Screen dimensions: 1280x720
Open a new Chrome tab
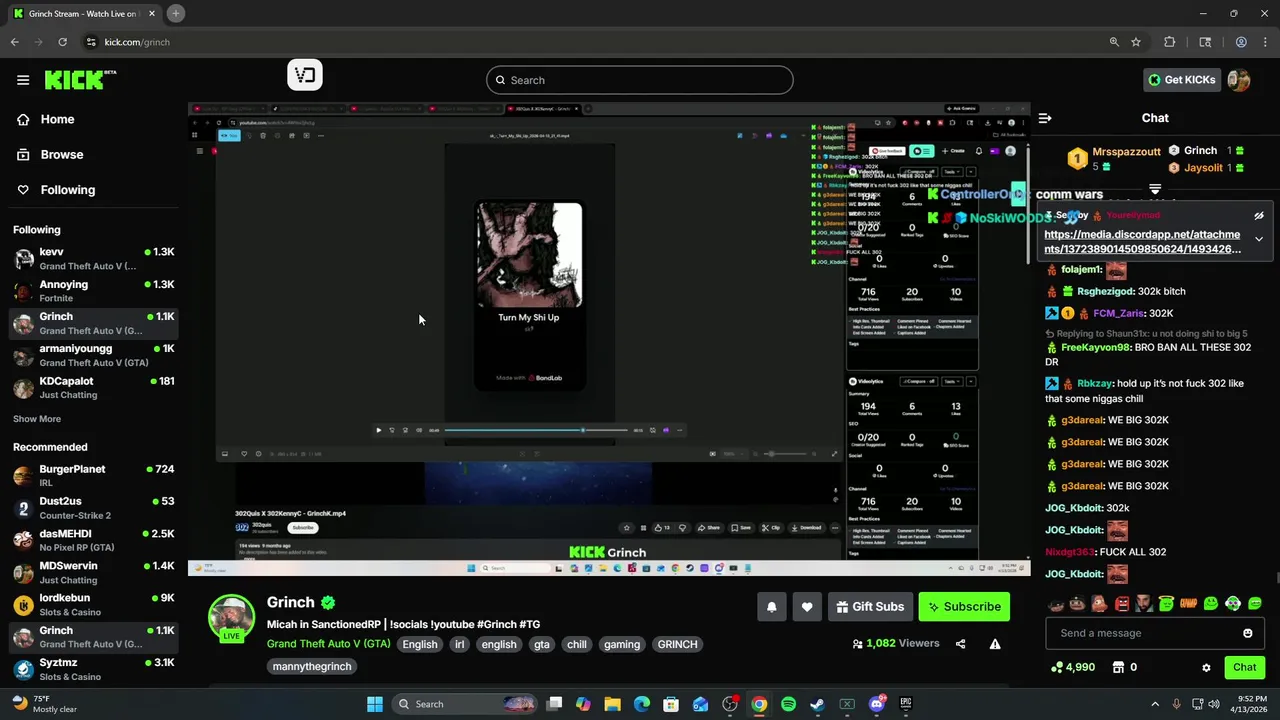pyautogui.click(x=175, y=14)
